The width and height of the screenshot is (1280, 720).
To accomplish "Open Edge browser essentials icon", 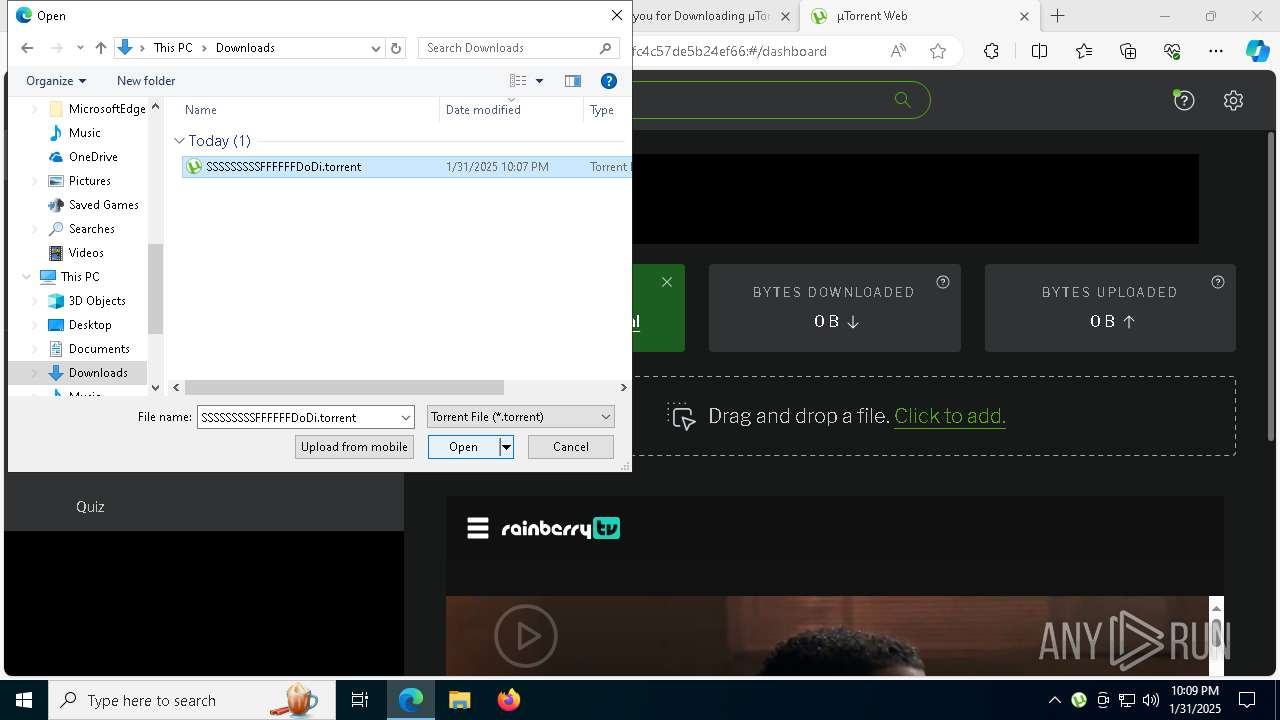I will [1172, 51].
